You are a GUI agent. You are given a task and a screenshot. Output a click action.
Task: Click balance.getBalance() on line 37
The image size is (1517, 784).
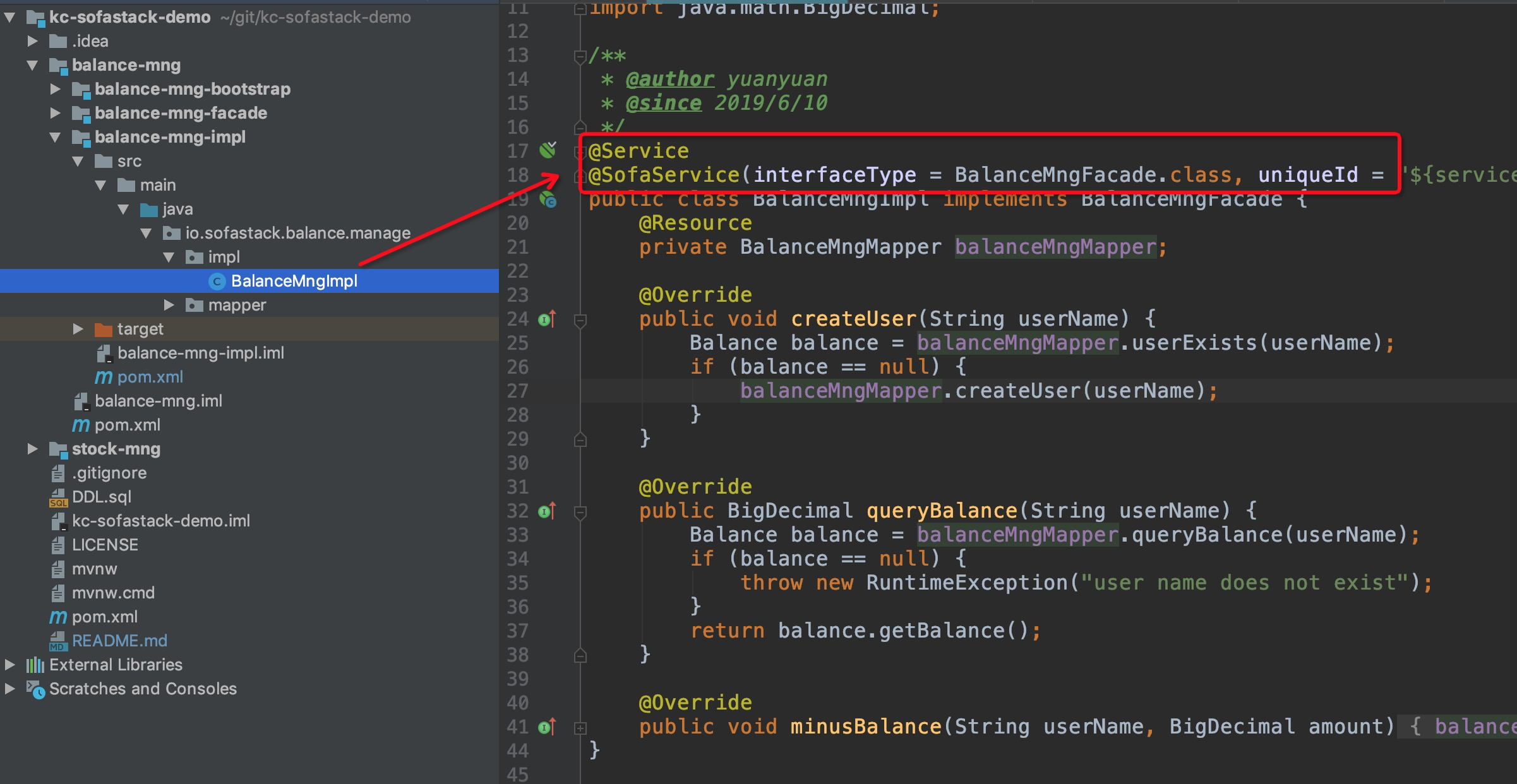pyautogui.click(x=904, y=631)
